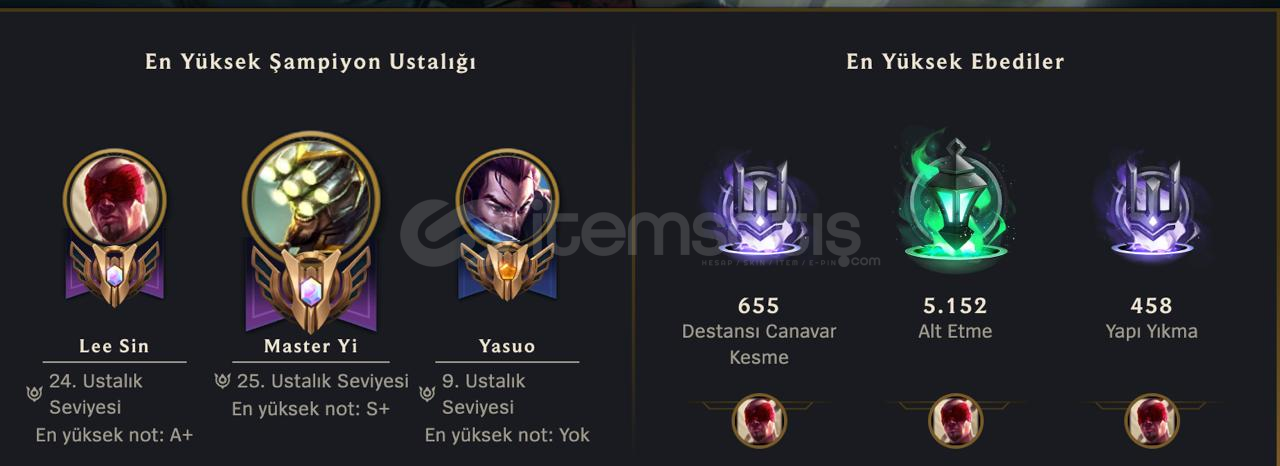Click small Lee Sin avatar under Alt Etme
Viewport: 1280px width, 466px height.
[x=955, y=421]
